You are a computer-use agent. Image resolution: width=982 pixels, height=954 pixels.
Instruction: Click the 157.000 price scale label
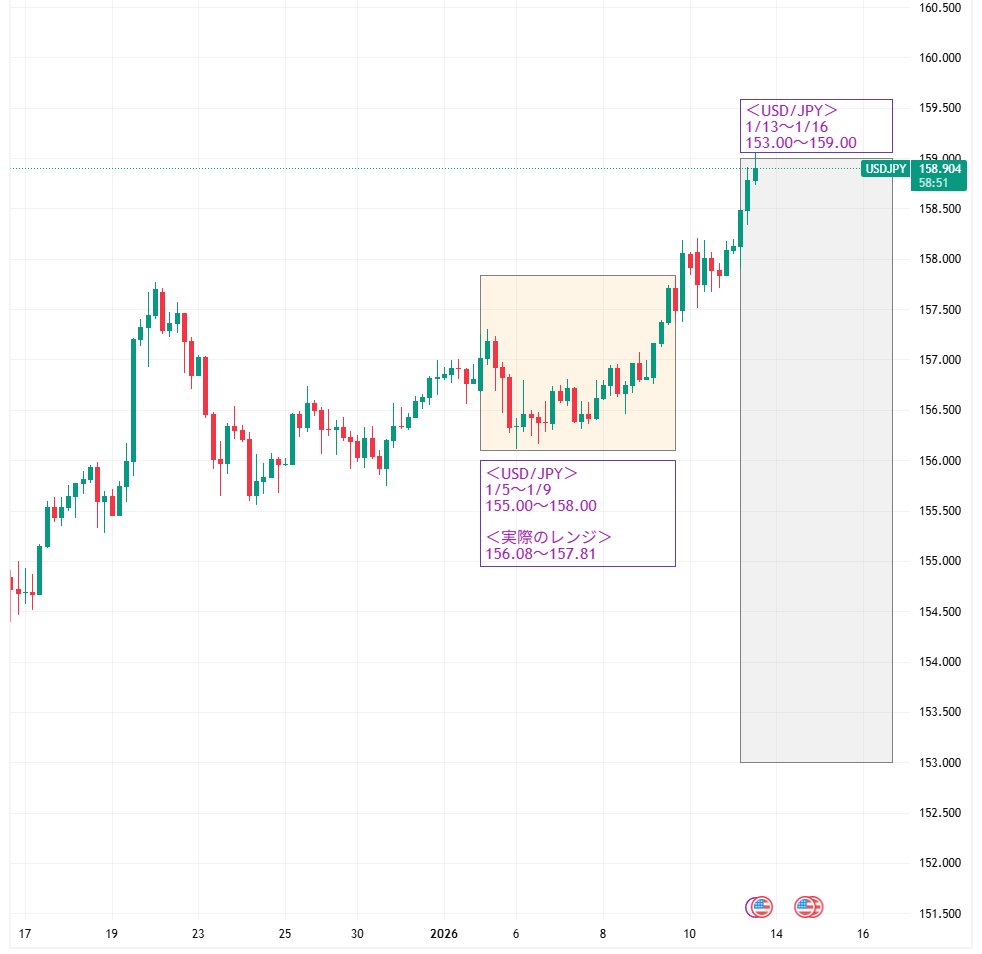pyautogui.click(x=939, y=360)
